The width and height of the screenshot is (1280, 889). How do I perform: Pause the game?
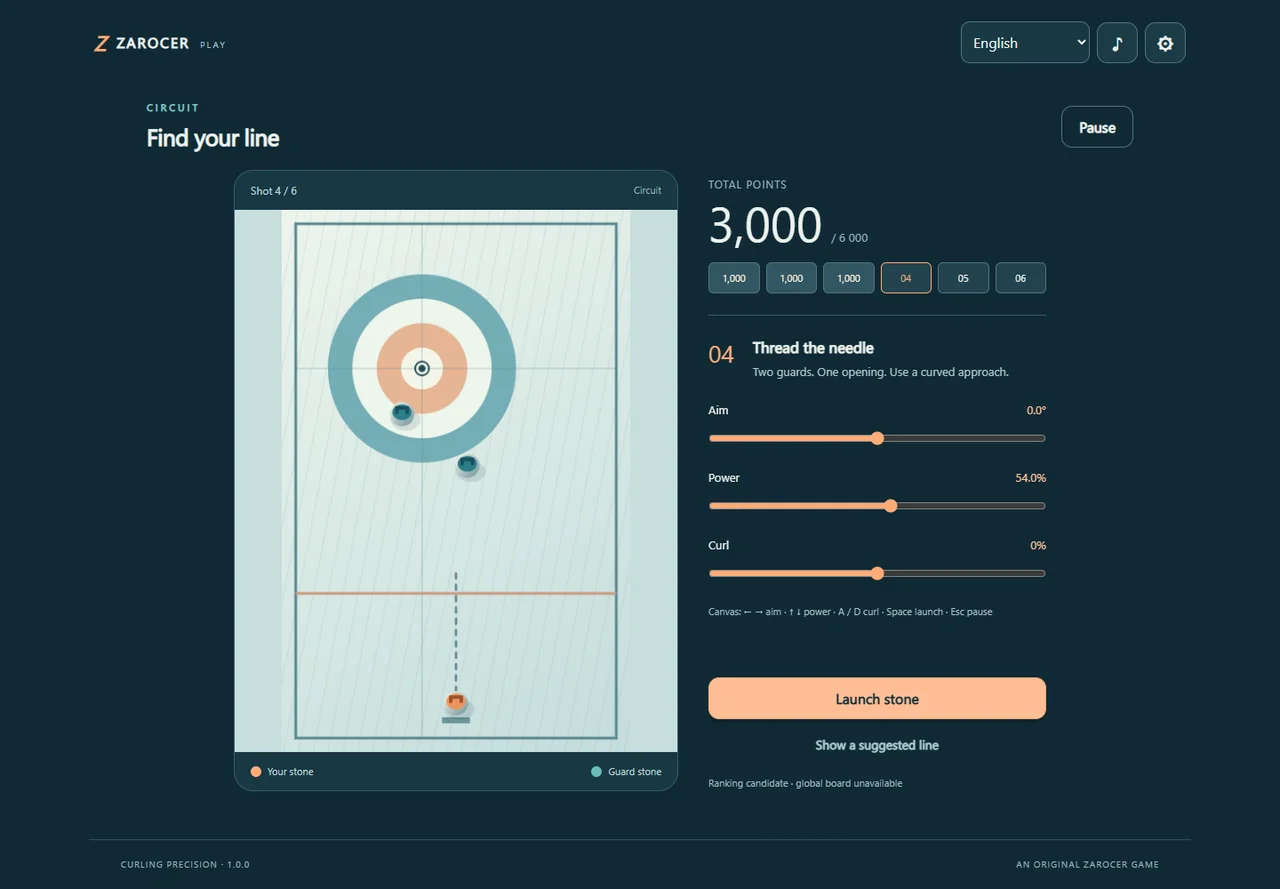coord(1097,127)
